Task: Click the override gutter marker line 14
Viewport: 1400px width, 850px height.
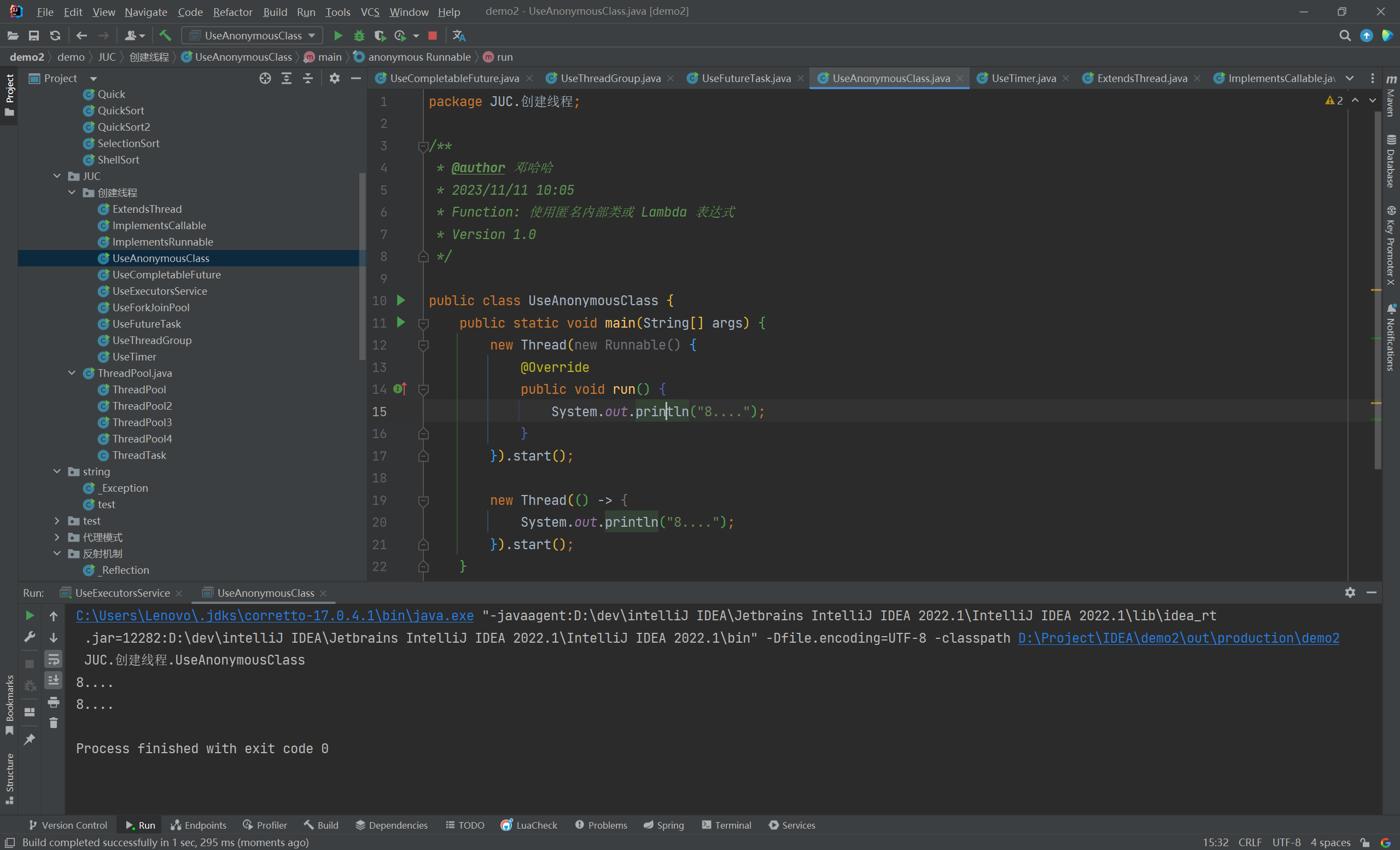Action: click(400, 389)
